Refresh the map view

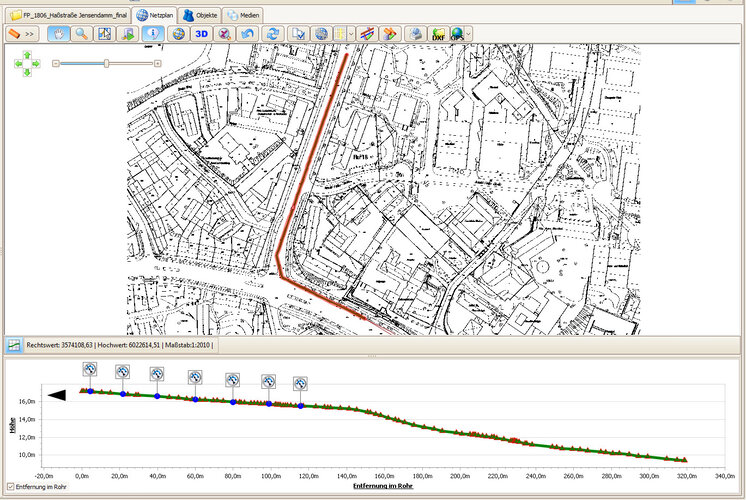pyautogui.click(x=273, y=33)
